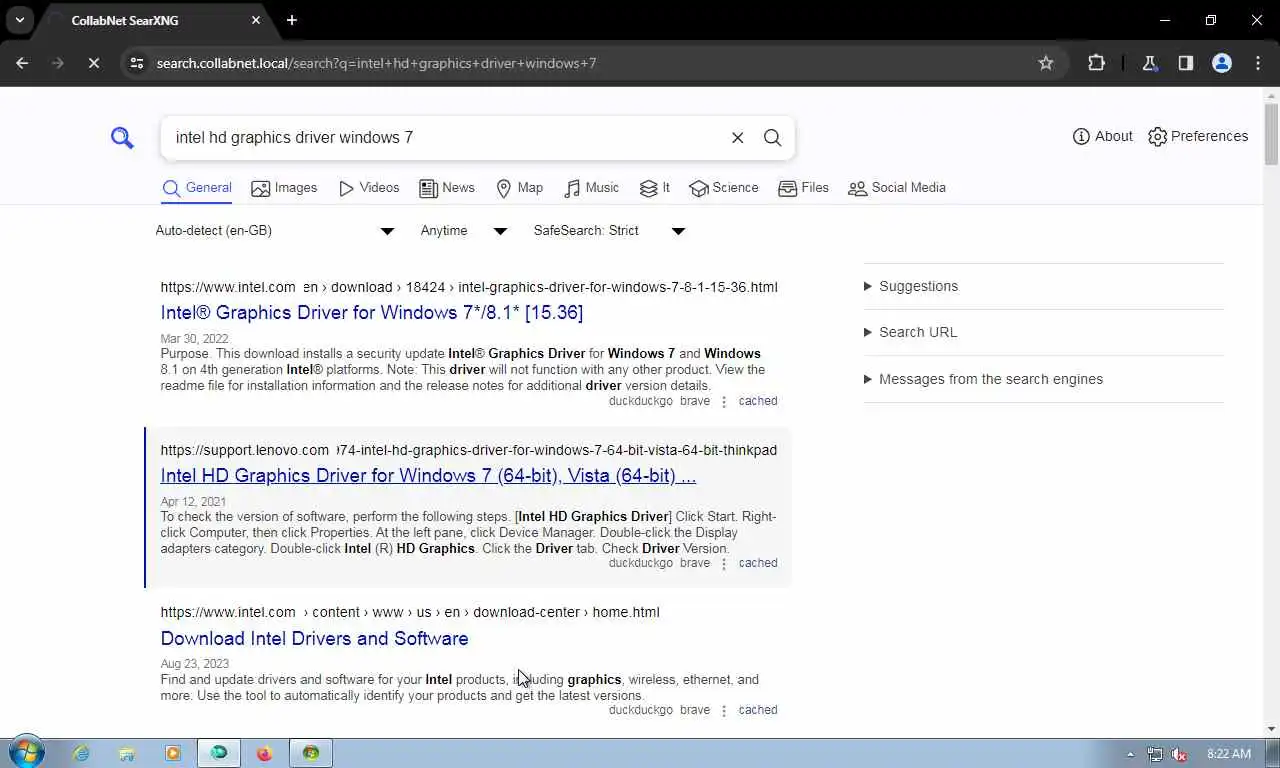Open the network tray icon
1280x768 pixels.
pyautogui.click(x=1155, y=754)
